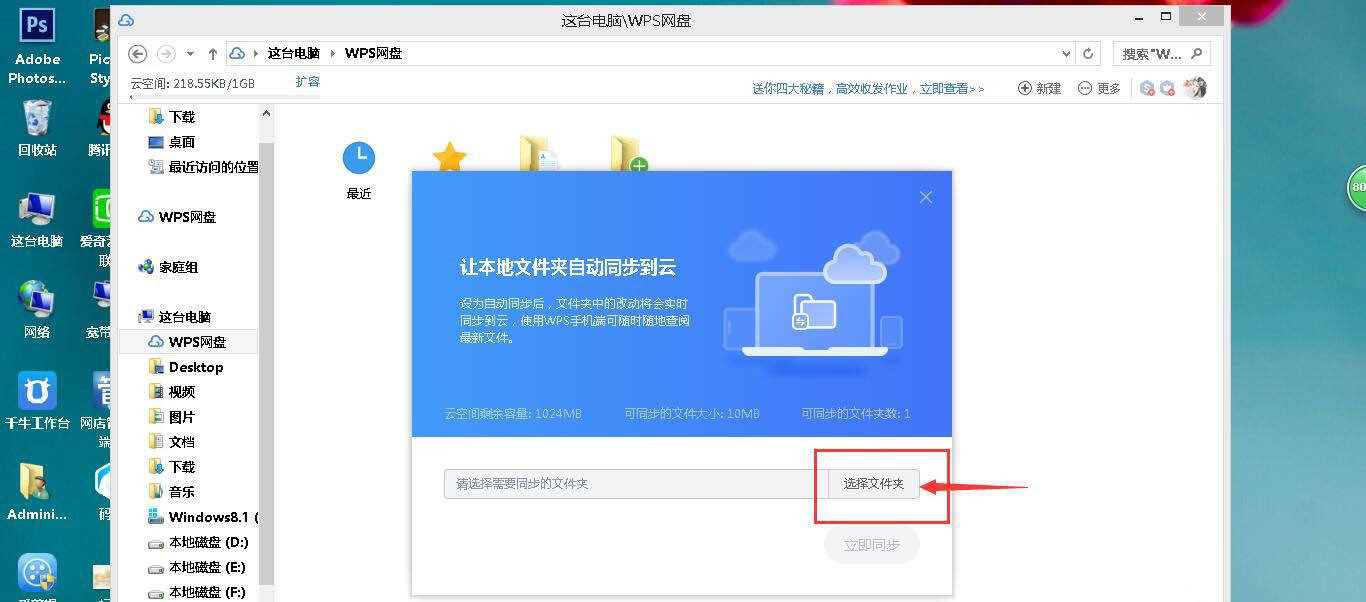Open the address bar dropdown arrow
This screenshot has height=602, width=1366.
(1066, 53)
